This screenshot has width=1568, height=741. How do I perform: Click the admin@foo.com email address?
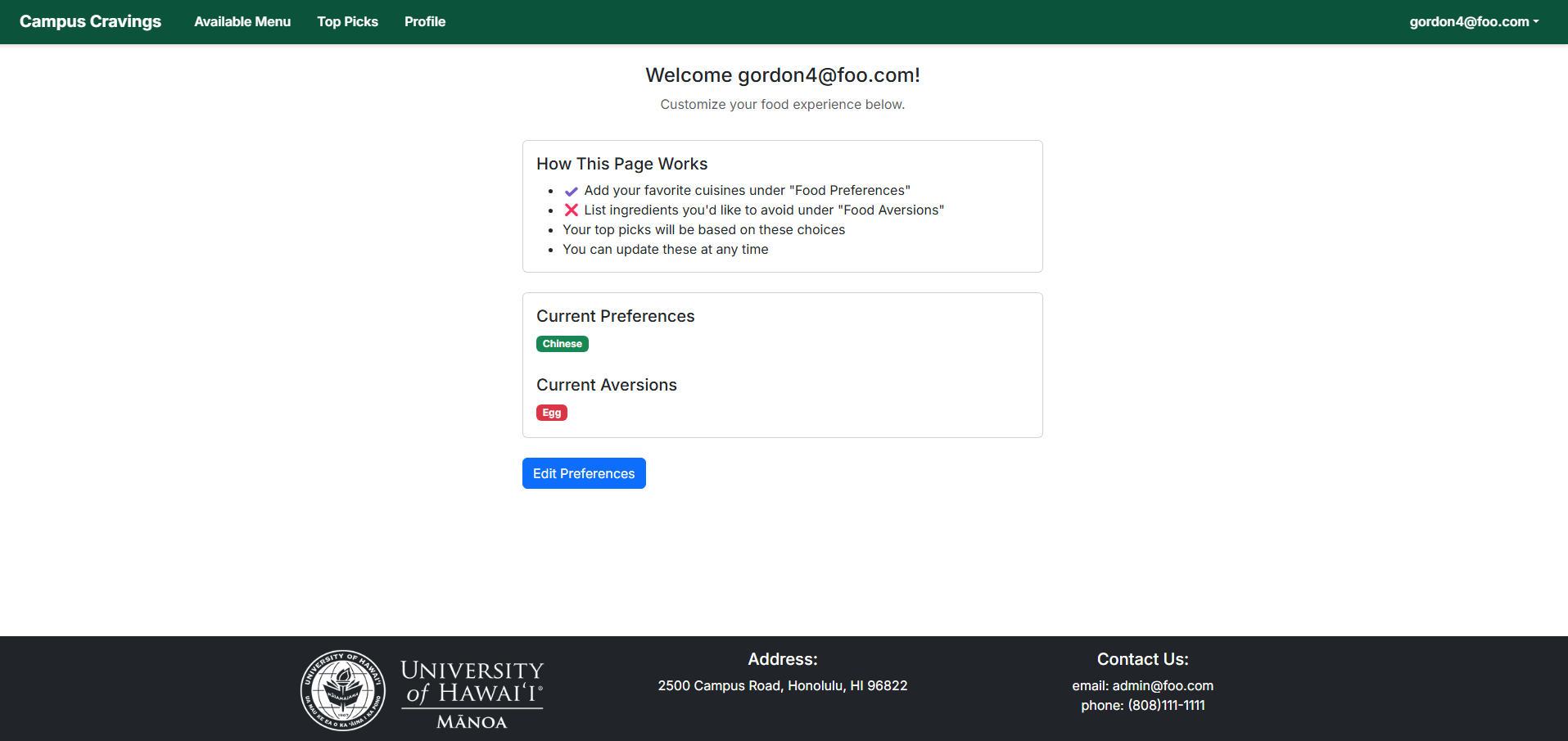(1162, 685)
